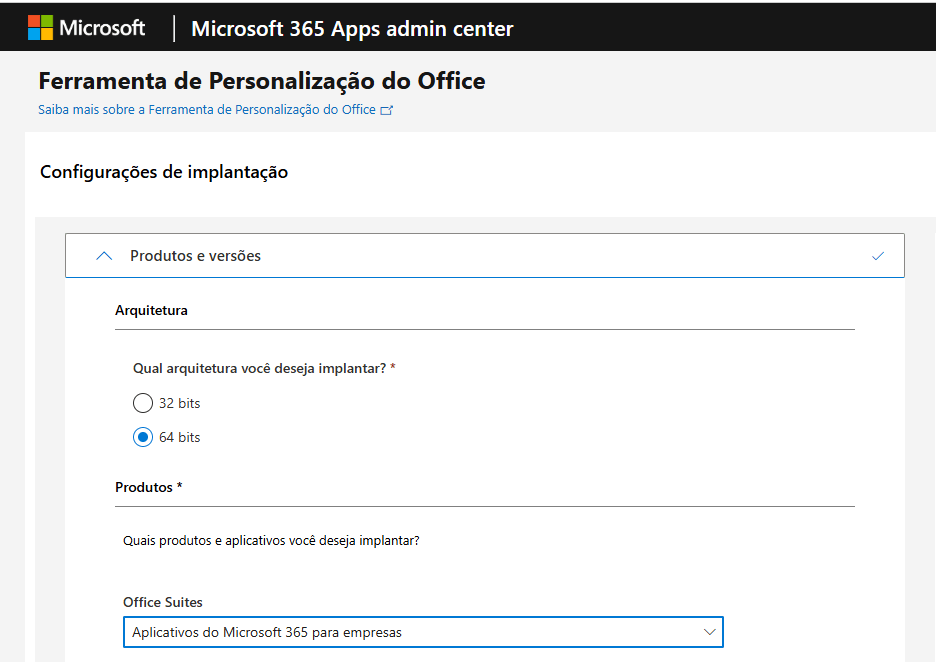Select the 32 bits architecture option
936x662 pixels.
[141, 403]
